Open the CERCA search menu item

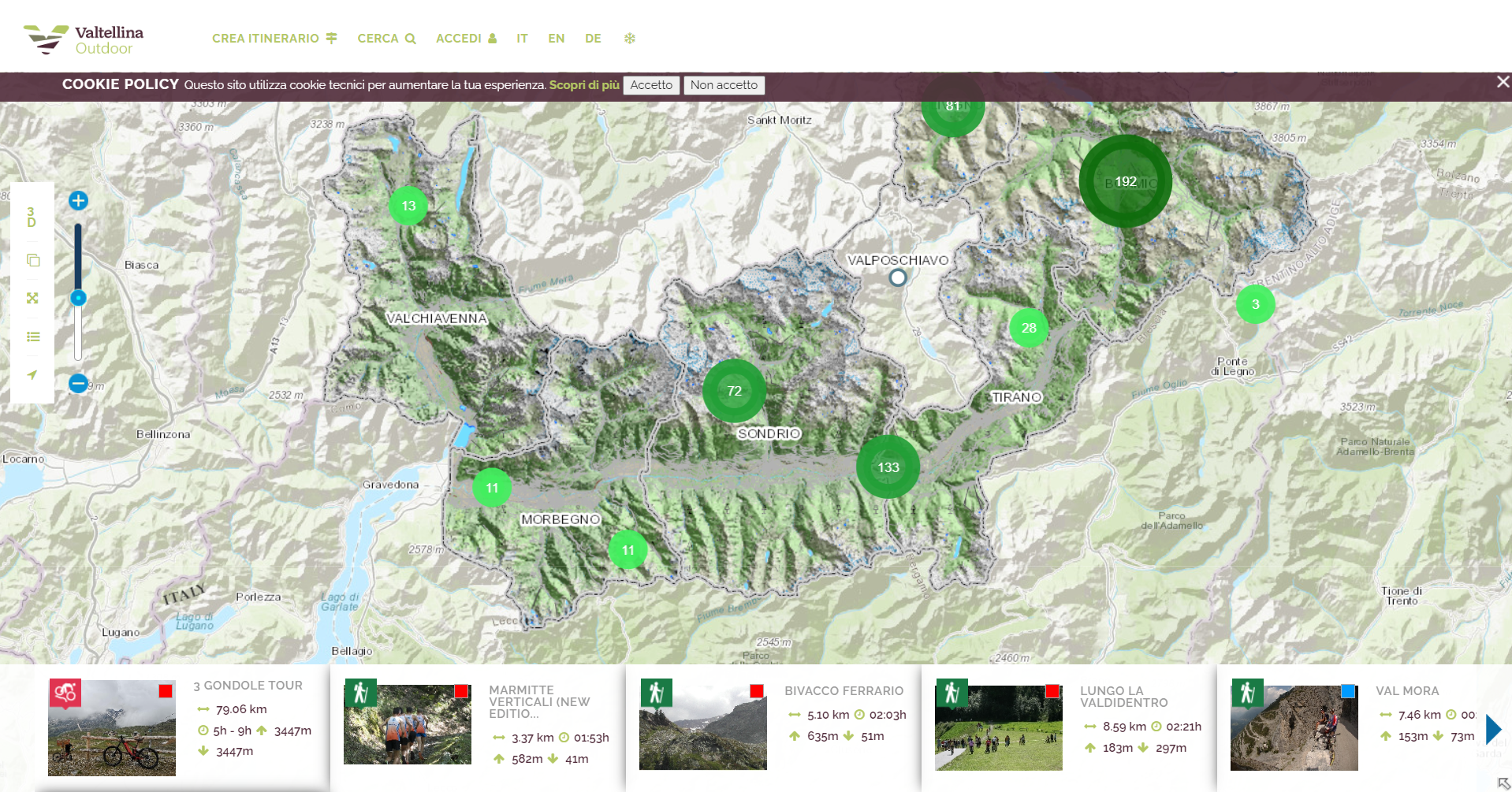(385, 39)
